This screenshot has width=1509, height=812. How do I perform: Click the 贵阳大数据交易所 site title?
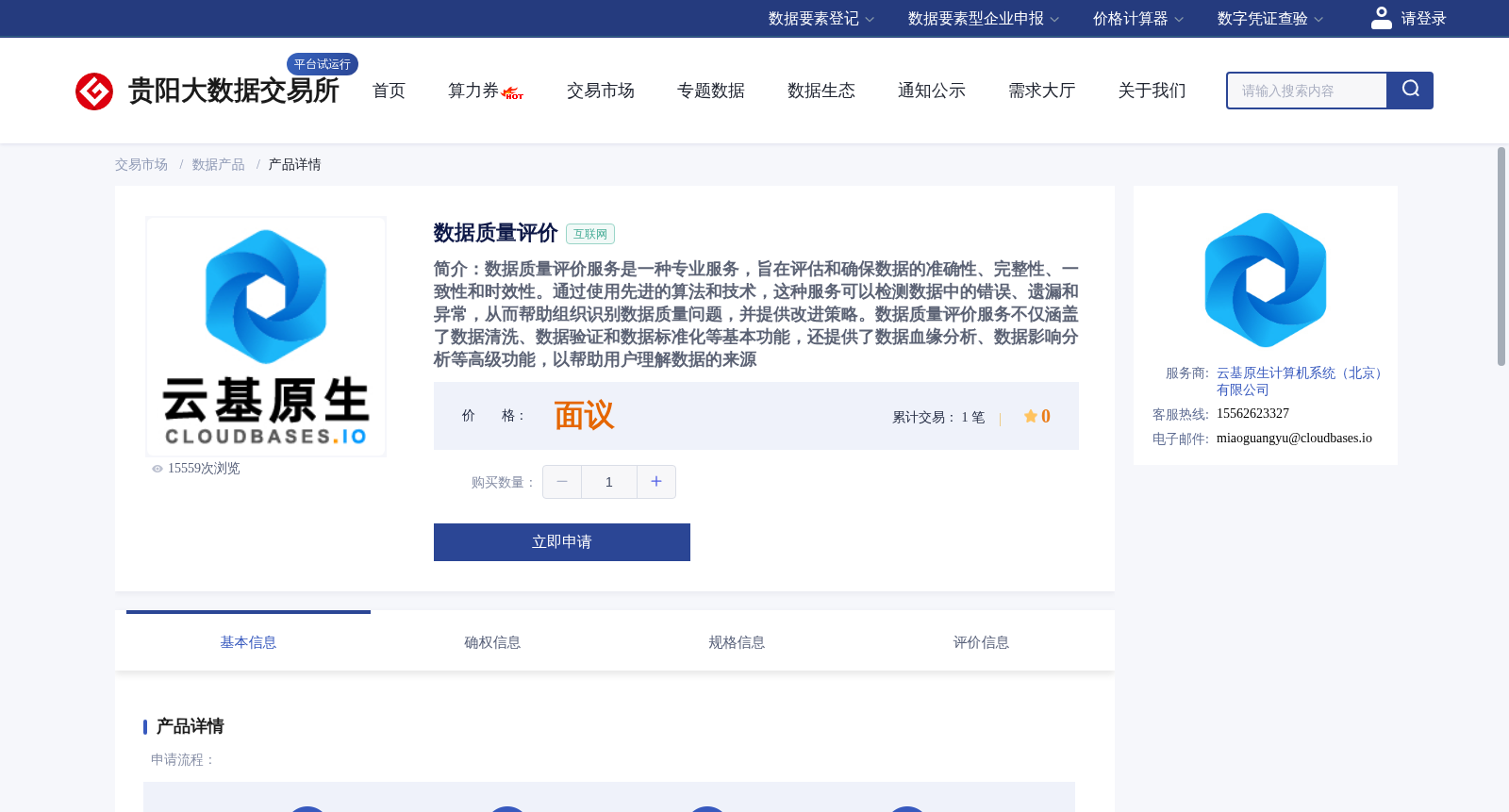click(233, 91)
